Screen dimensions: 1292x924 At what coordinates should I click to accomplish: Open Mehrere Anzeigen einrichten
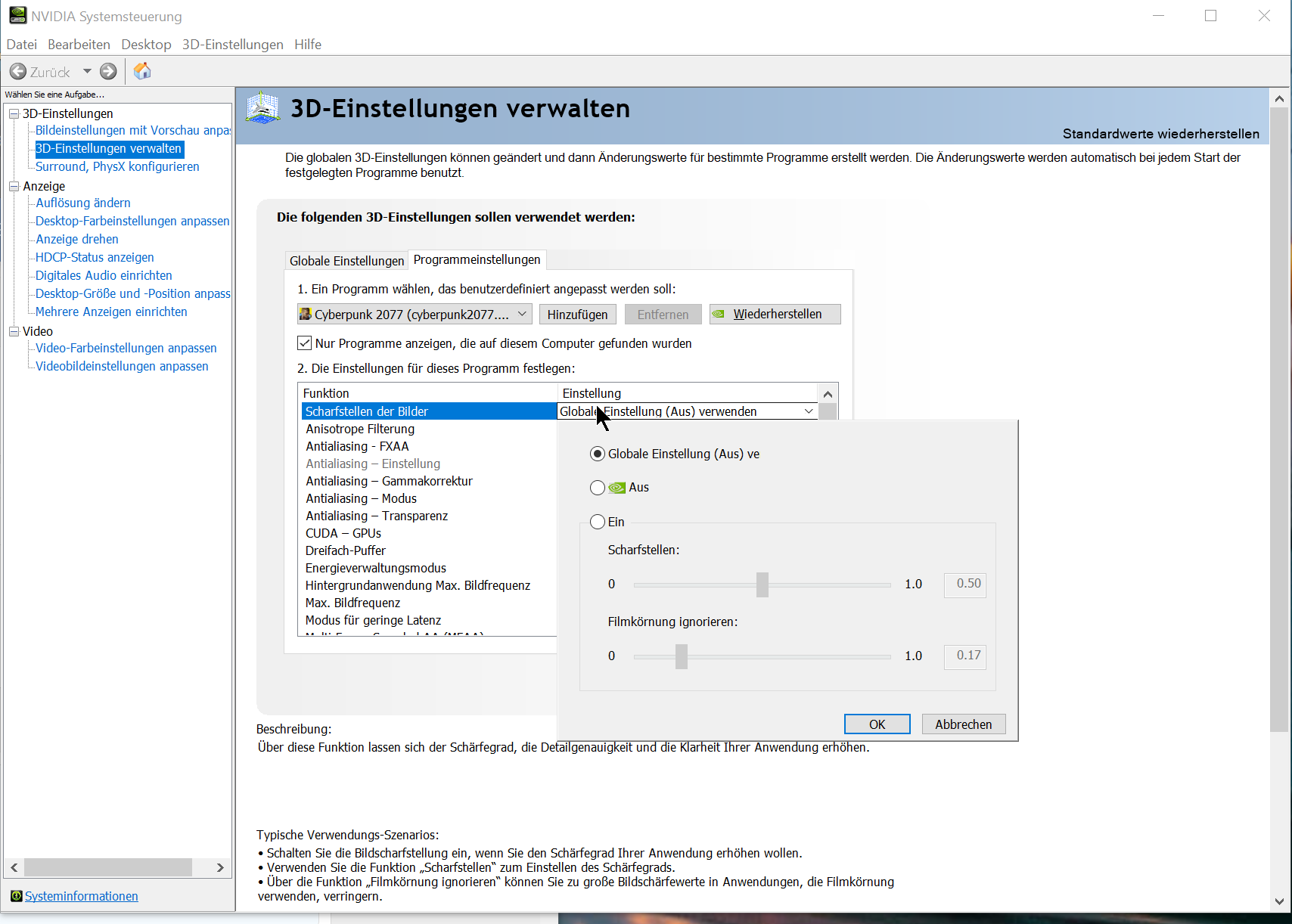(x=111, y=312)
